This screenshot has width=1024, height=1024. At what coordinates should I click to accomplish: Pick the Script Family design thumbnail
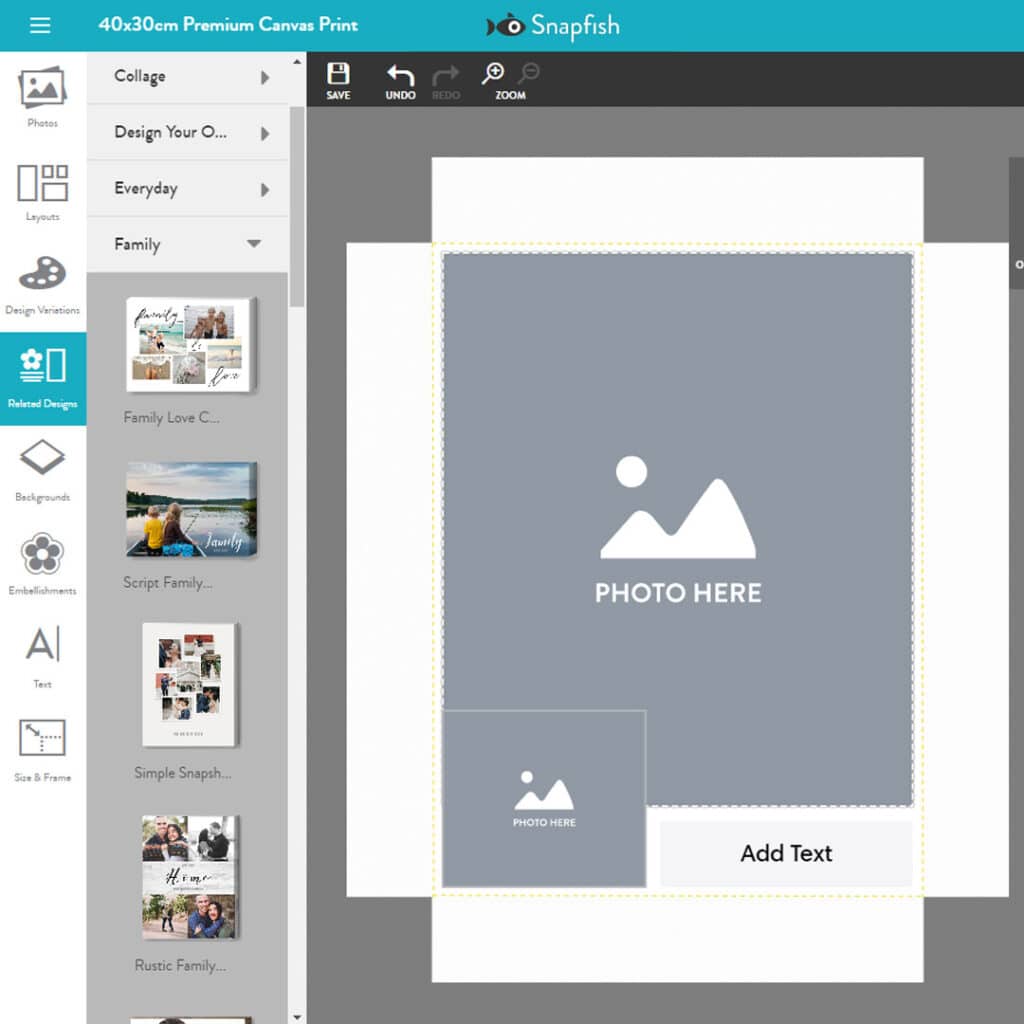point(190,509)
